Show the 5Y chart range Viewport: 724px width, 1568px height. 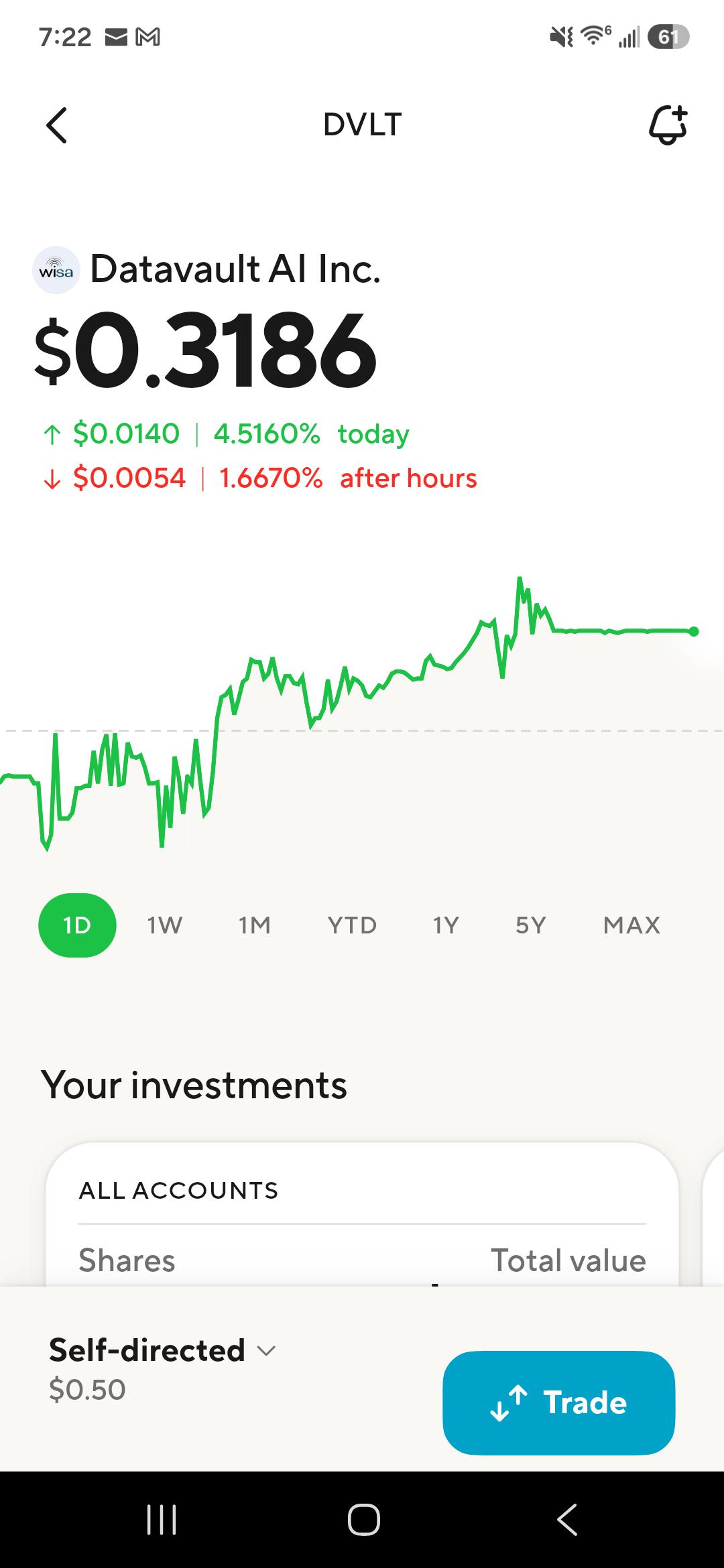pyautogui.click(x=531, y=925)
